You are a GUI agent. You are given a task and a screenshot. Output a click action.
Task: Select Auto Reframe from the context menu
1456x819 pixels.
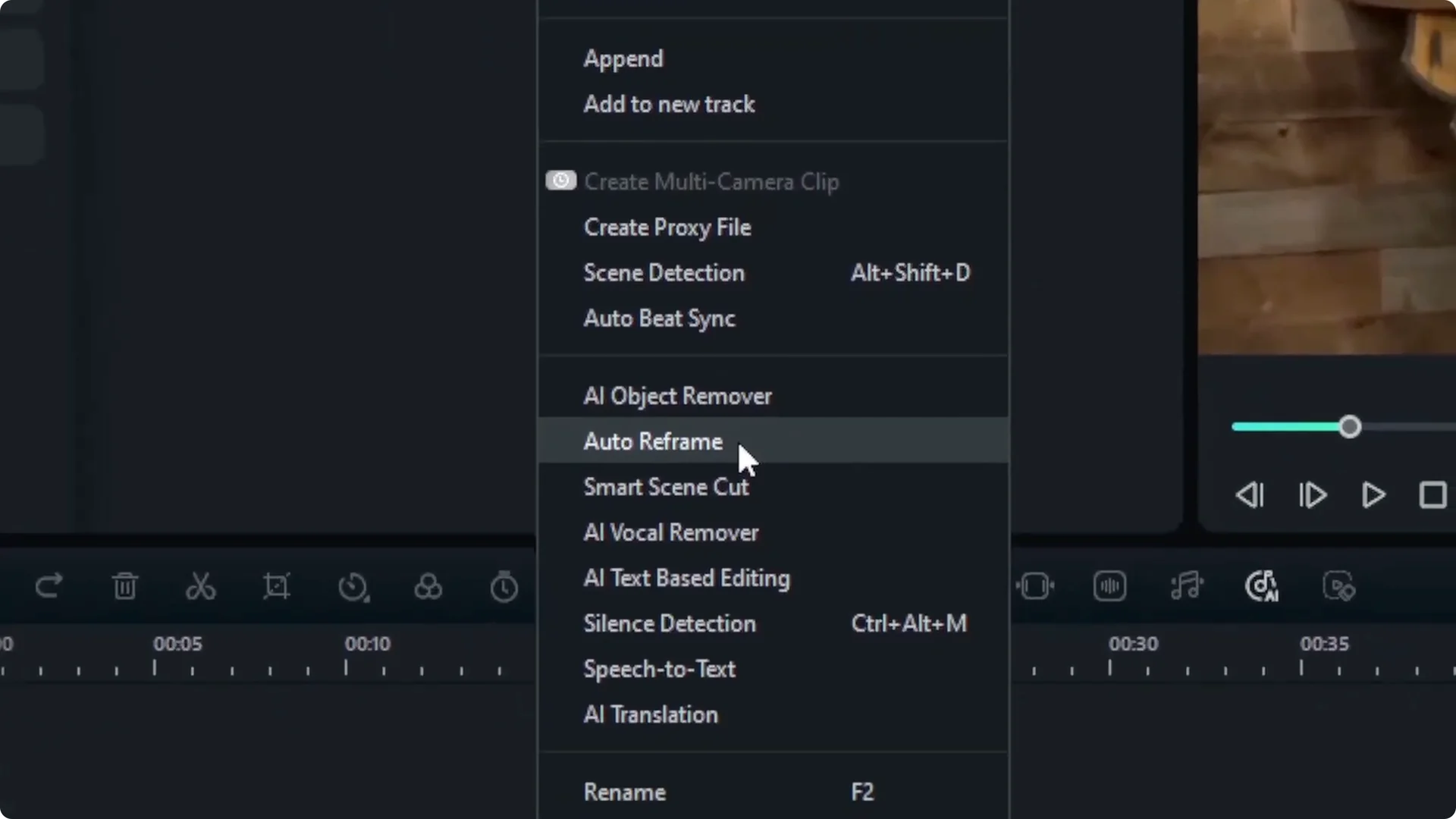click(653, 441)
